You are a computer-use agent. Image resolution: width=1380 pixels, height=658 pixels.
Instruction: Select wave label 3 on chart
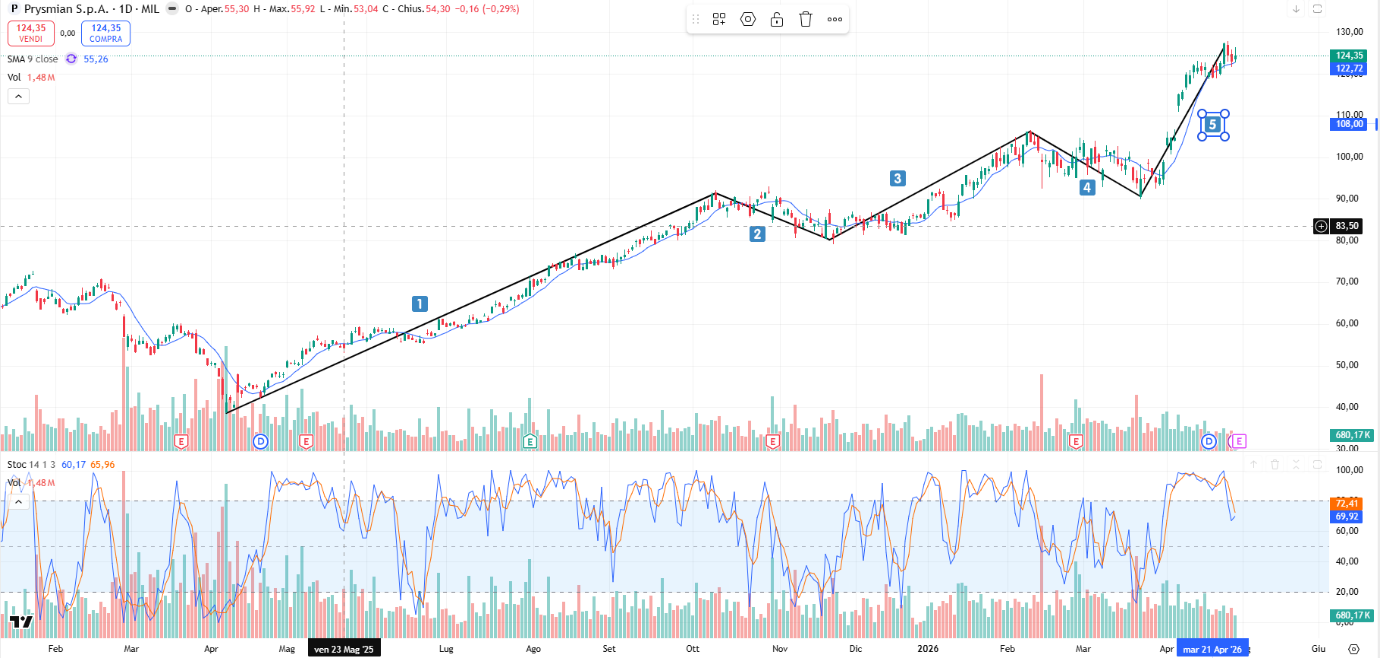click(898, 178)
